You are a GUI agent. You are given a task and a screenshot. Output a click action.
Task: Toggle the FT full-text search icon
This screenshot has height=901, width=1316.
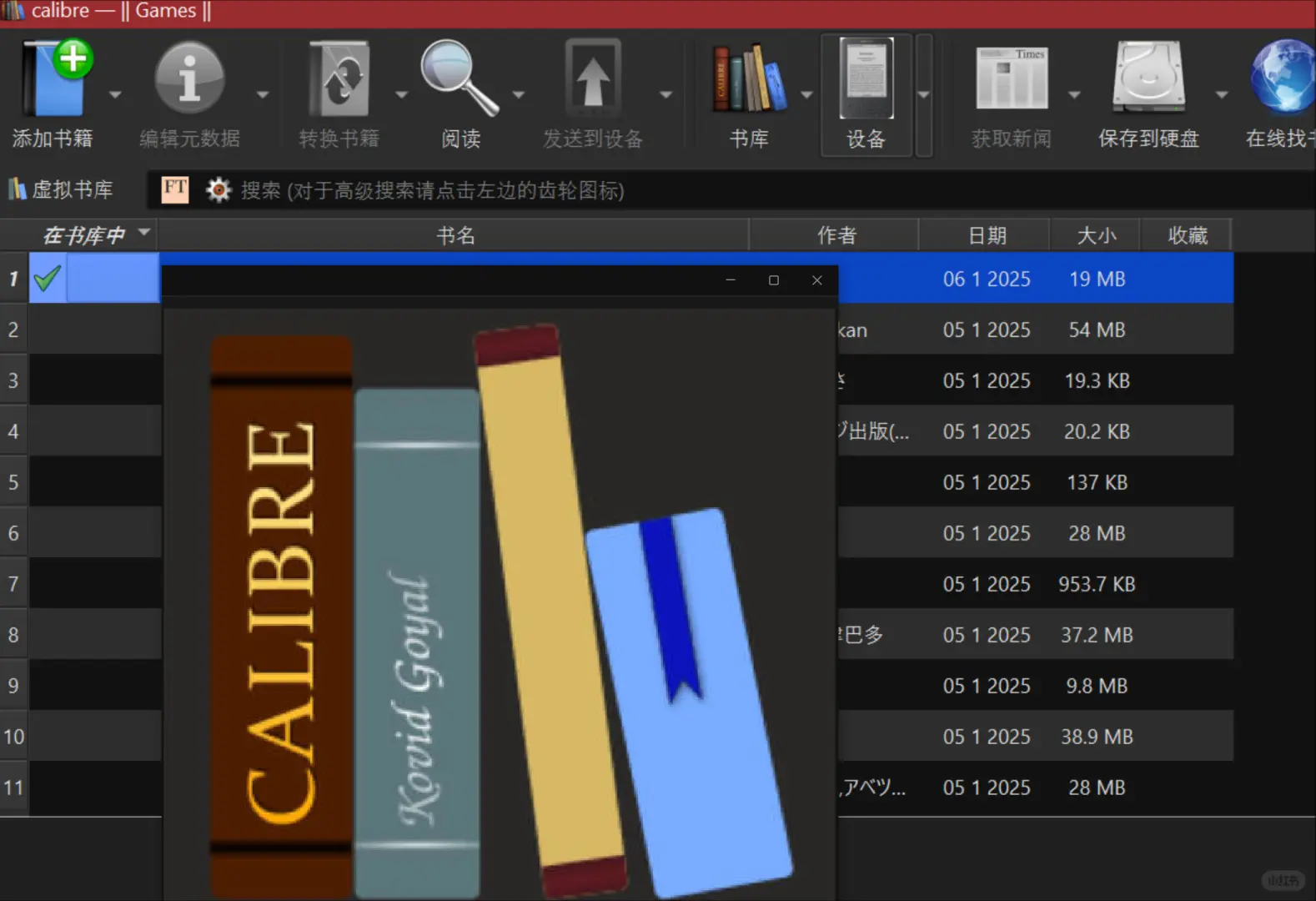pos(175,189)
